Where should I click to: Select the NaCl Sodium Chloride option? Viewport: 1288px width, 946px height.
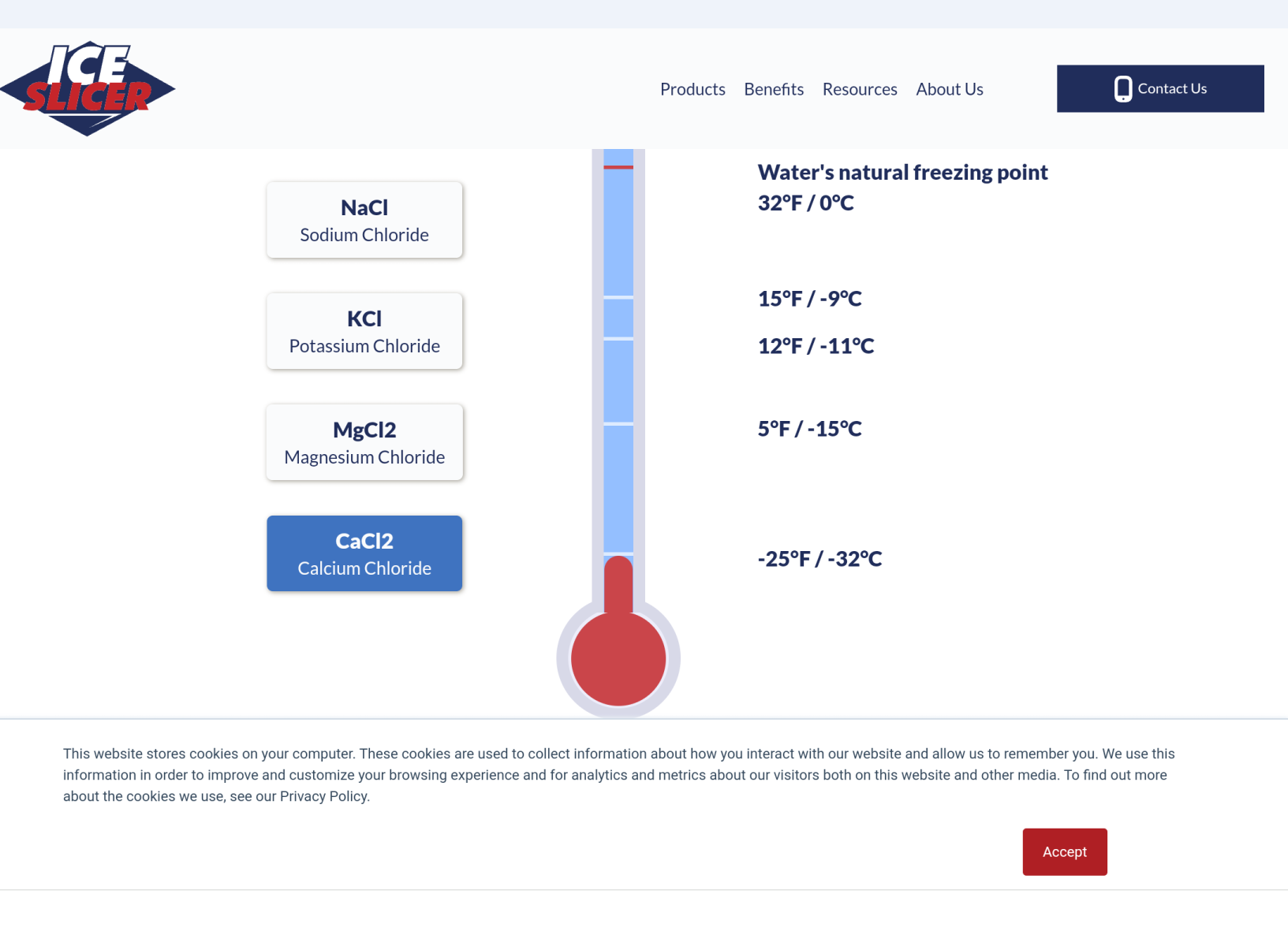click(x=364, y=220)
